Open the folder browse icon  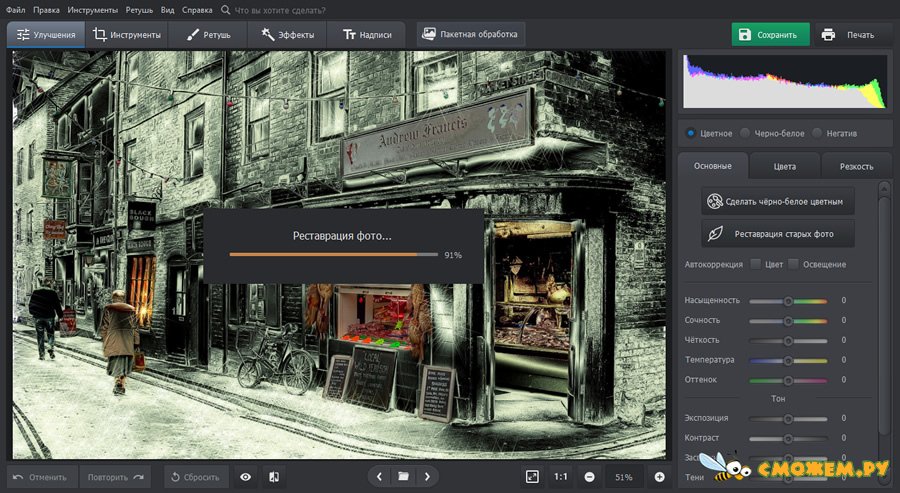tap(404, 476)
